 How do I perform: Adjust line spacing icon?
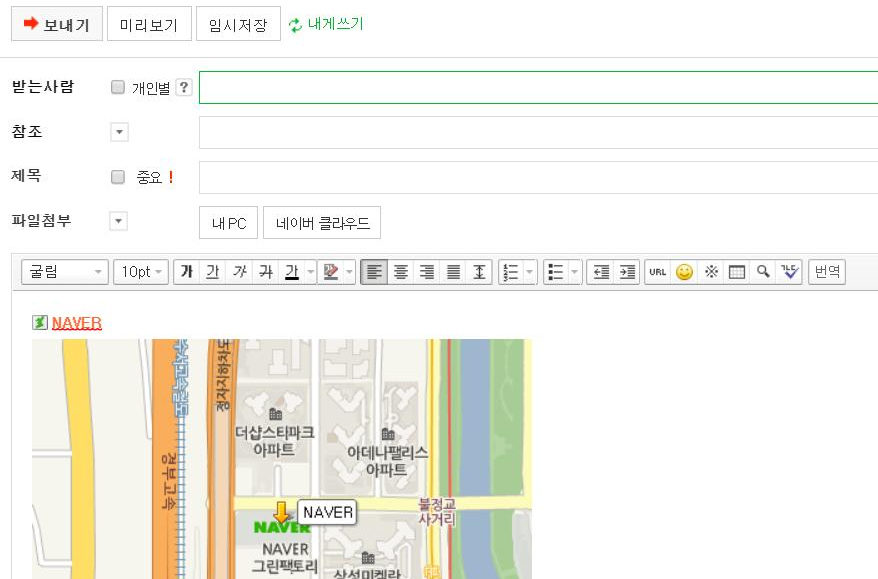[x=479, y=272]
